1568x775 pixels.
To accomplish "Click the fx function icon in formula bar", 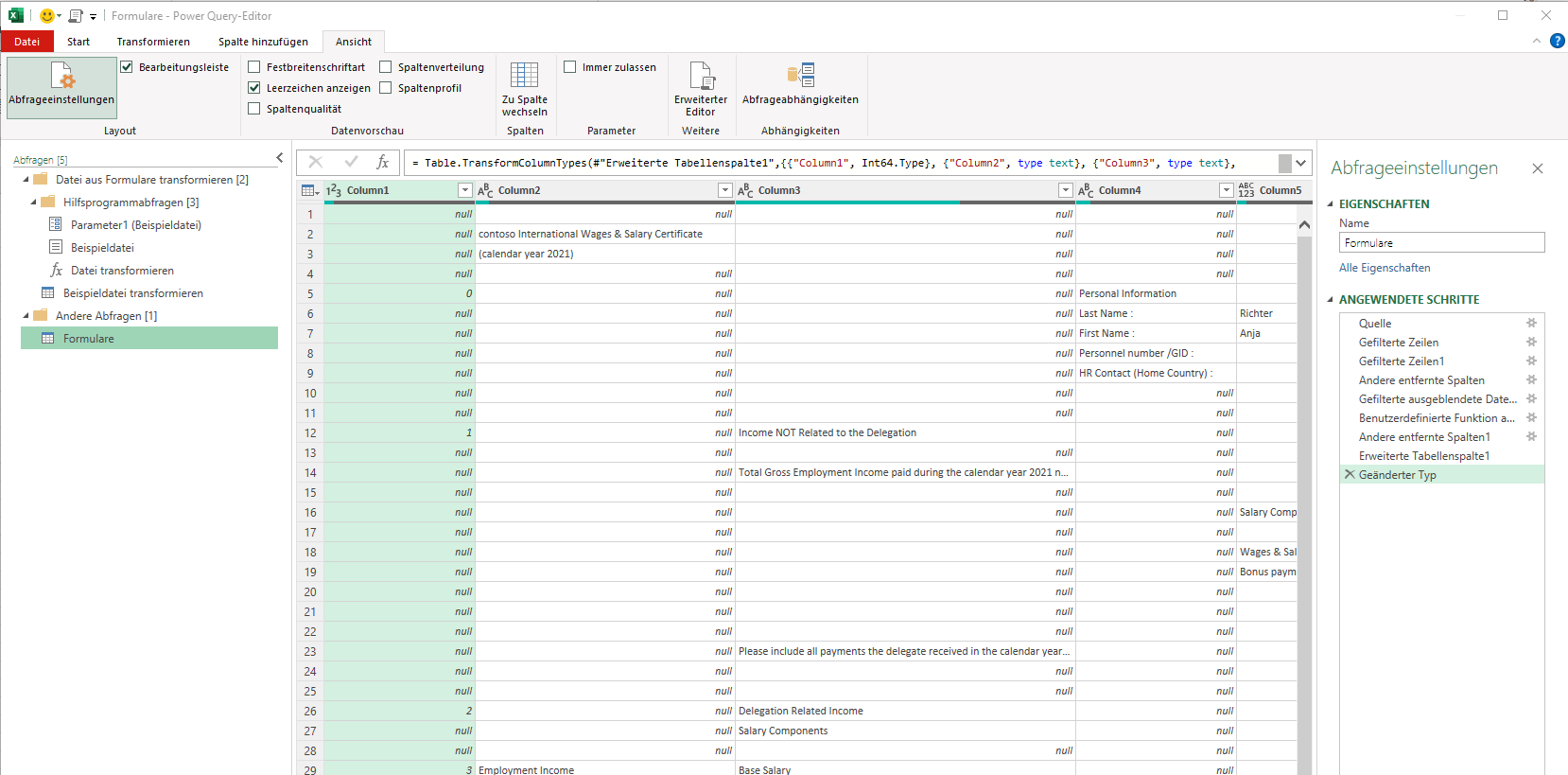I will tap(382, 163).
